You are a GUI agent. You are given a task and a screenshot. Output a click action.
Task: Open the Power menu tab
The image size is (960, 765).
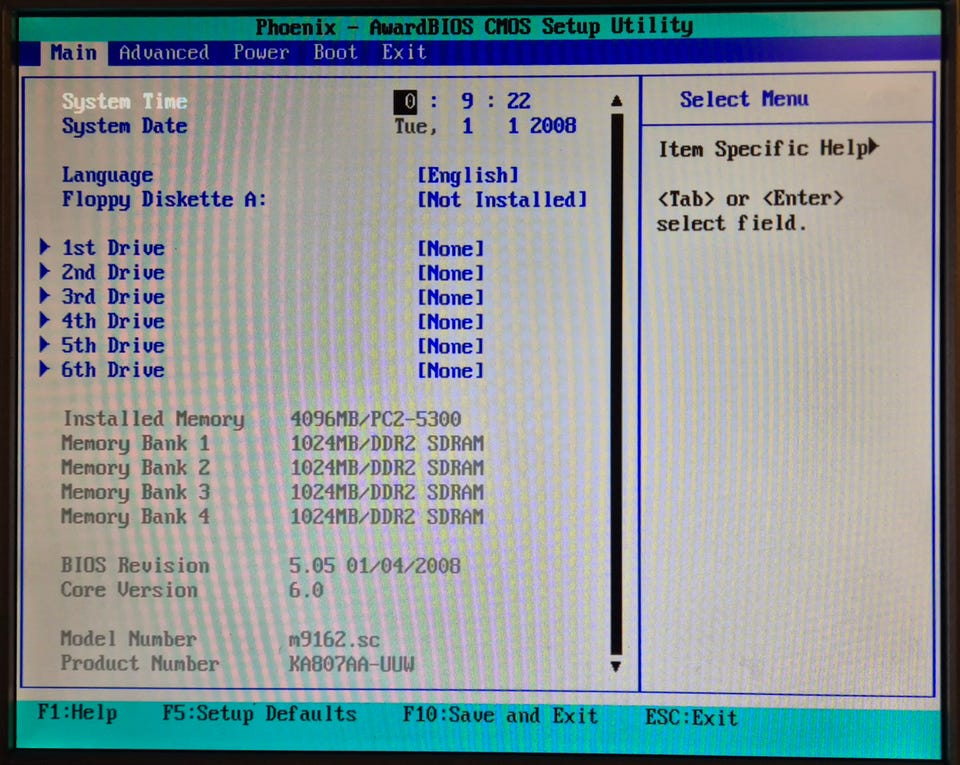tap(261, 53)
